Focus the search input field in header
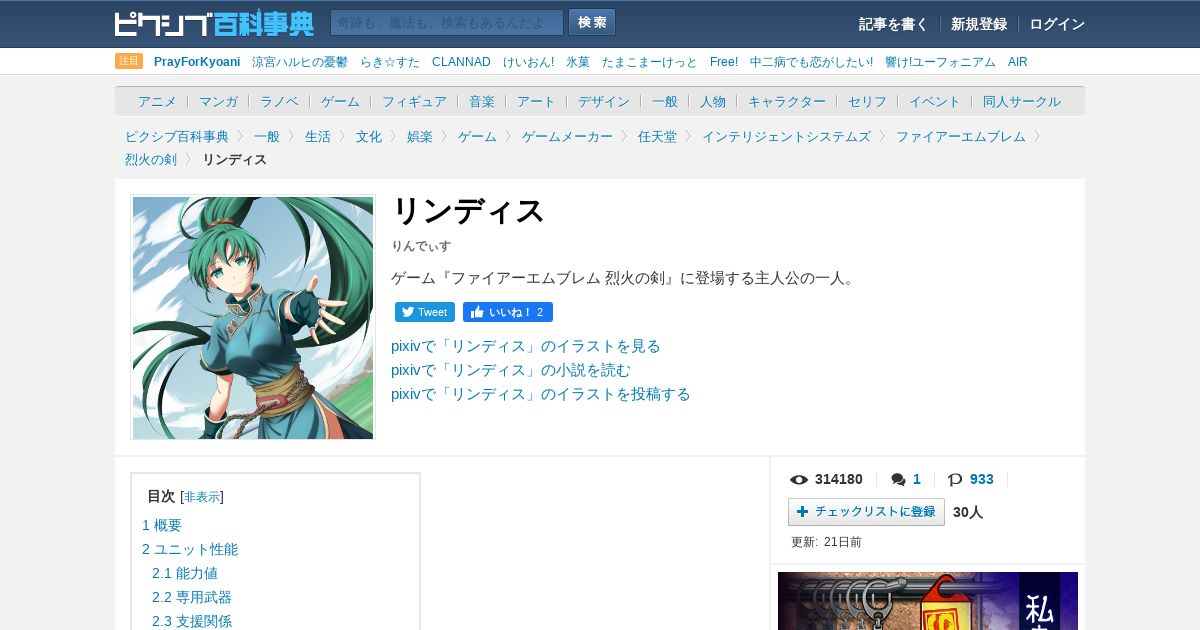Viewport: 1200px width, 630px height. coord(447,22)
